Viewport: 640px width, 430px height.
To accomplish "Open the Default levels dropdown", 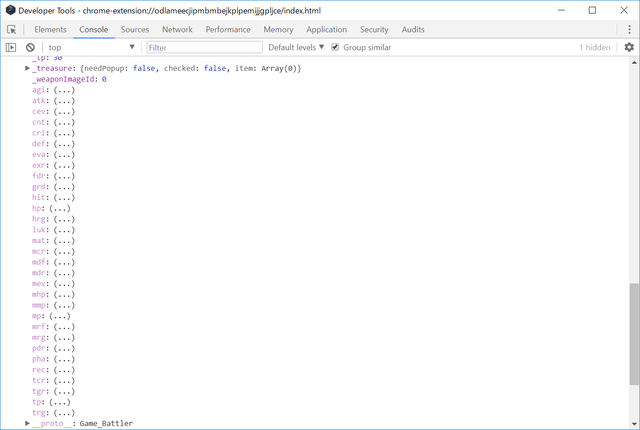I will [296, 47].
